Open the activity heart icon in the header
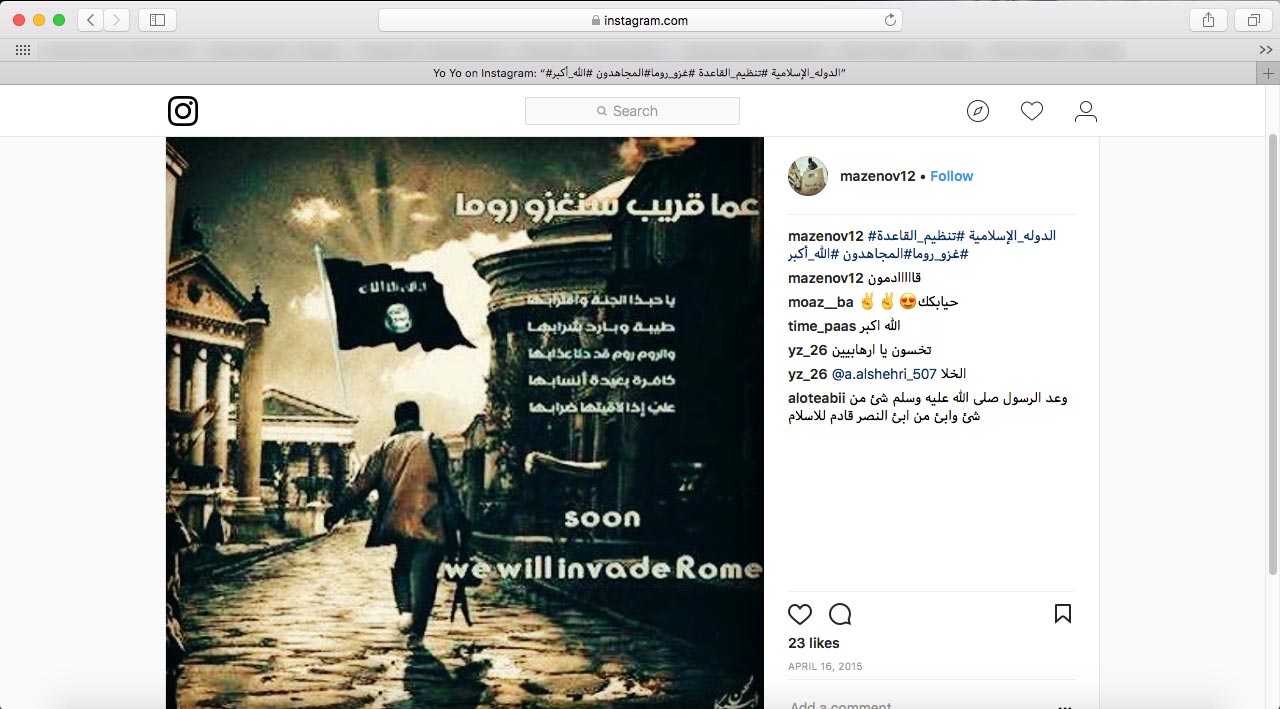The height and width of the screenshot is (709, 1280). click(x=1032, y=111)
